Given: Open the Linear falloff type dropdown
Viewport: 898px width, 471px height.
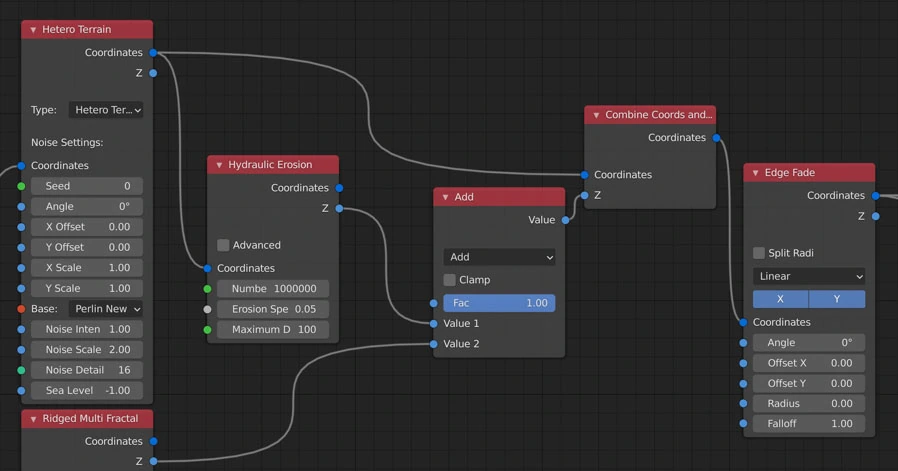Looking at the screenshot, I should click(809, 276).
